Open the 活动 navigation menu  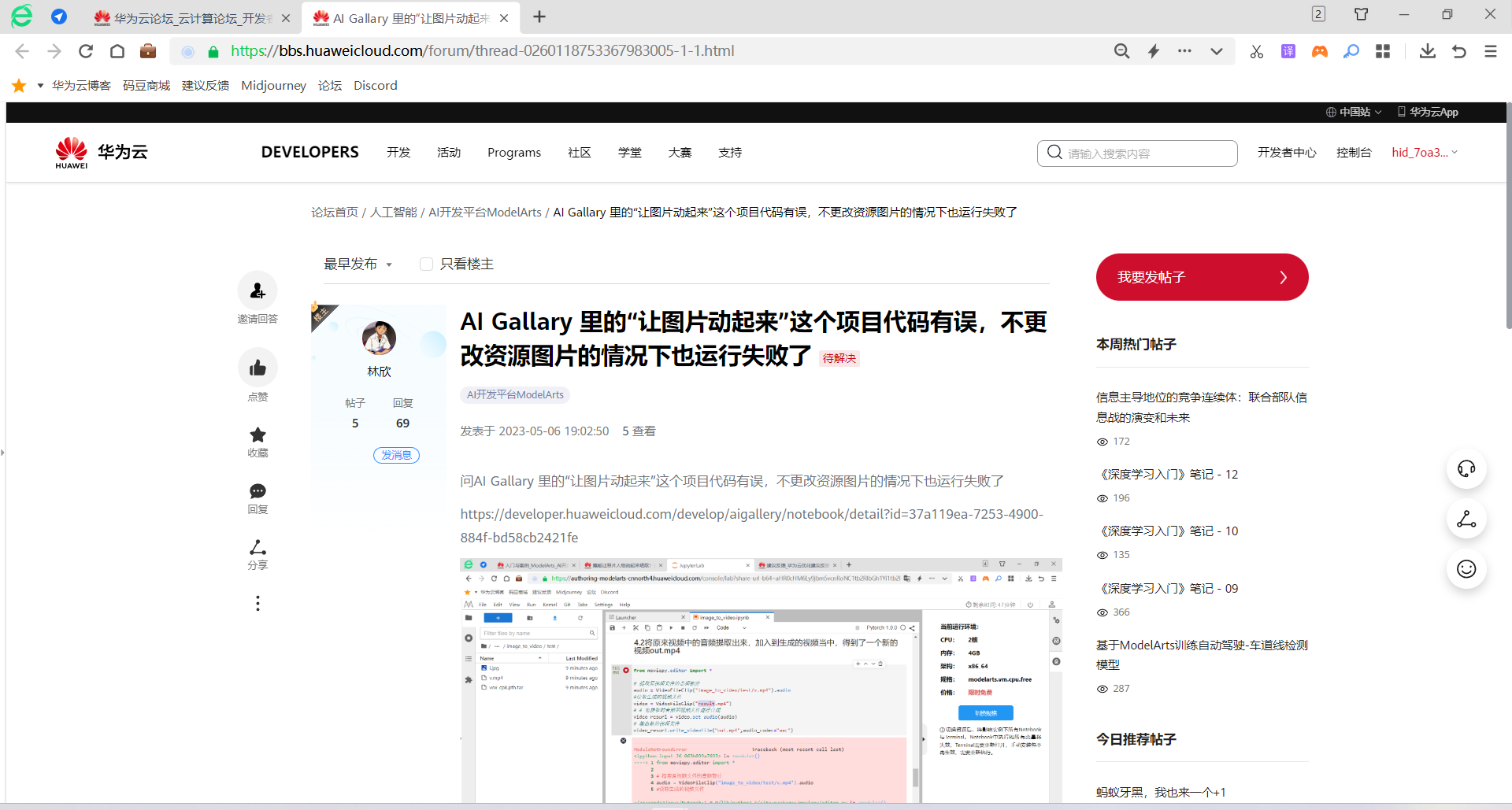pyautogui.click(x=449, y=153)
